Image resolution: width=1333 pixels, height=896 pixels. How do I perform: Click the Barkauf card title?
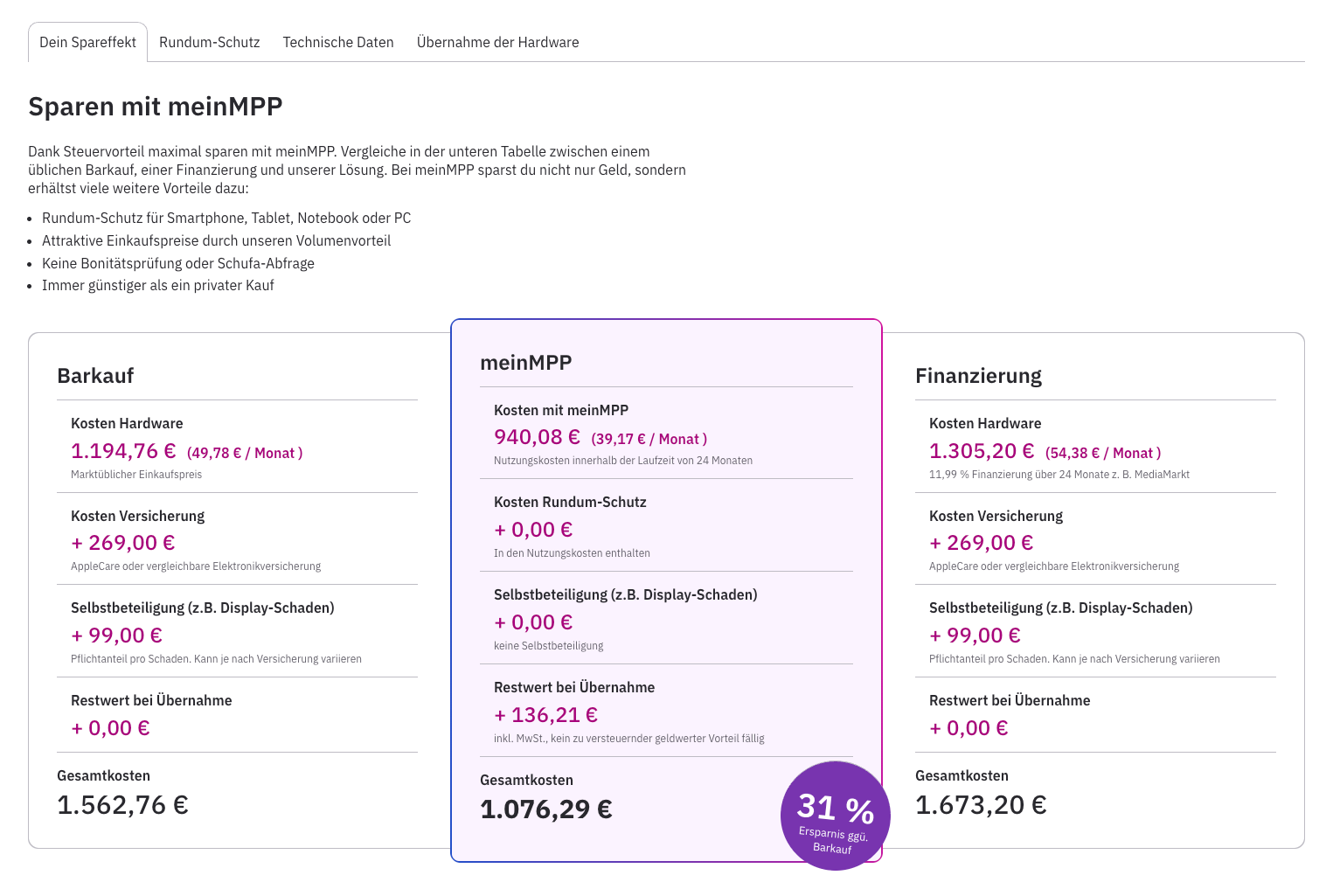95,376
